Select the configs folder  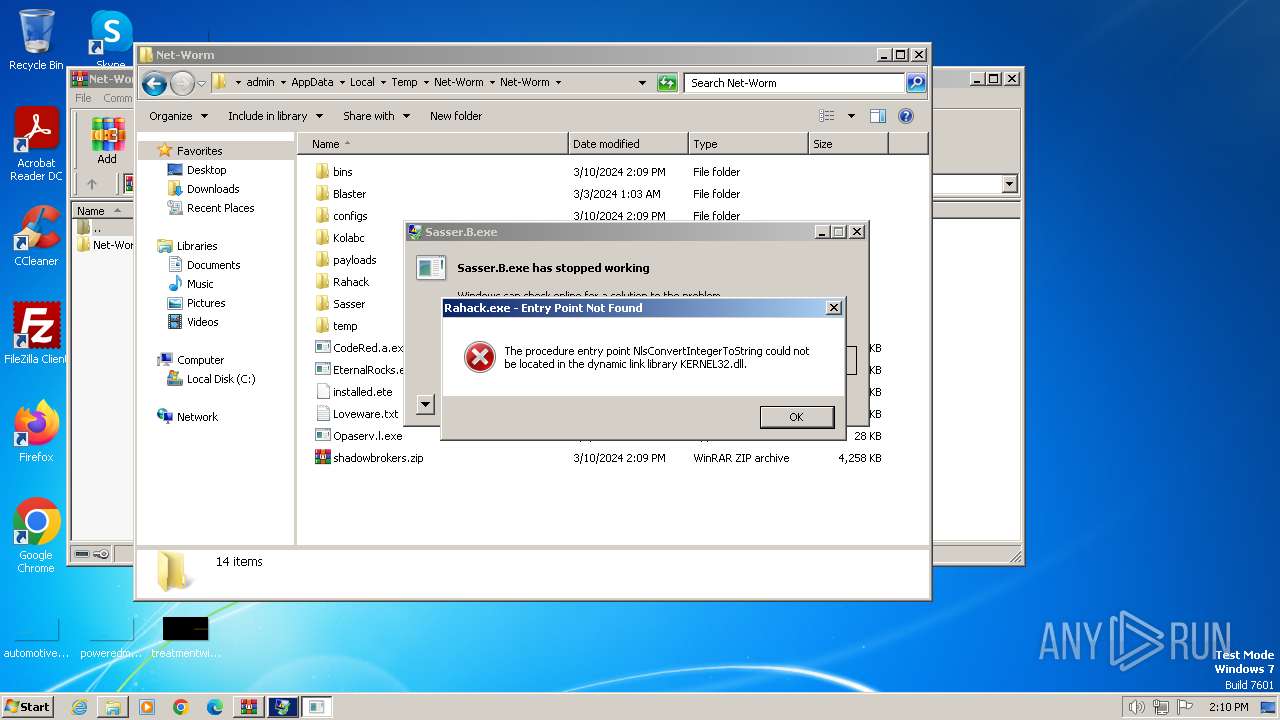point(350,216)
